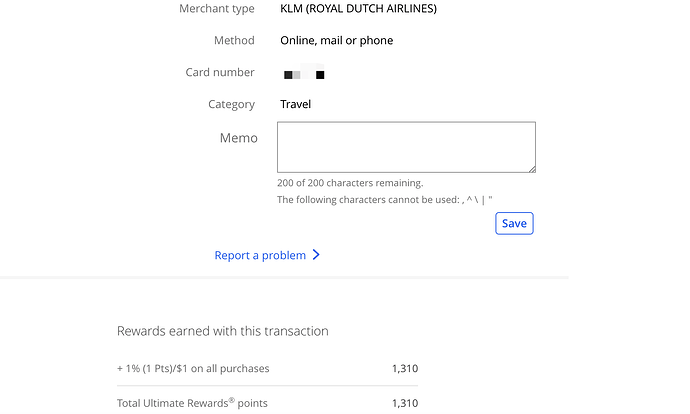Click the masked card number digits
The width and height of the screenshot is (690, 414).
click(304, 74)
